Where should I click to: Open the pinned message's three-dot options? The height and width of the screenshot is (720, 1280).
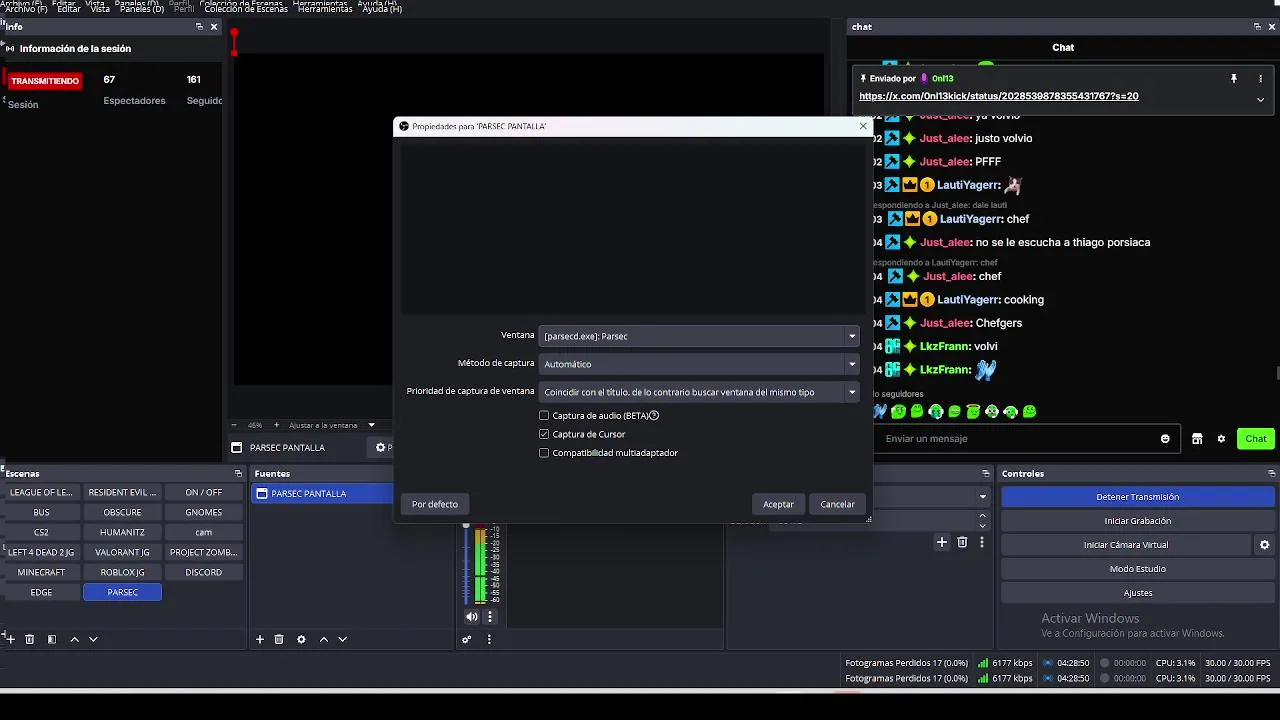(x=1261, y=78)
